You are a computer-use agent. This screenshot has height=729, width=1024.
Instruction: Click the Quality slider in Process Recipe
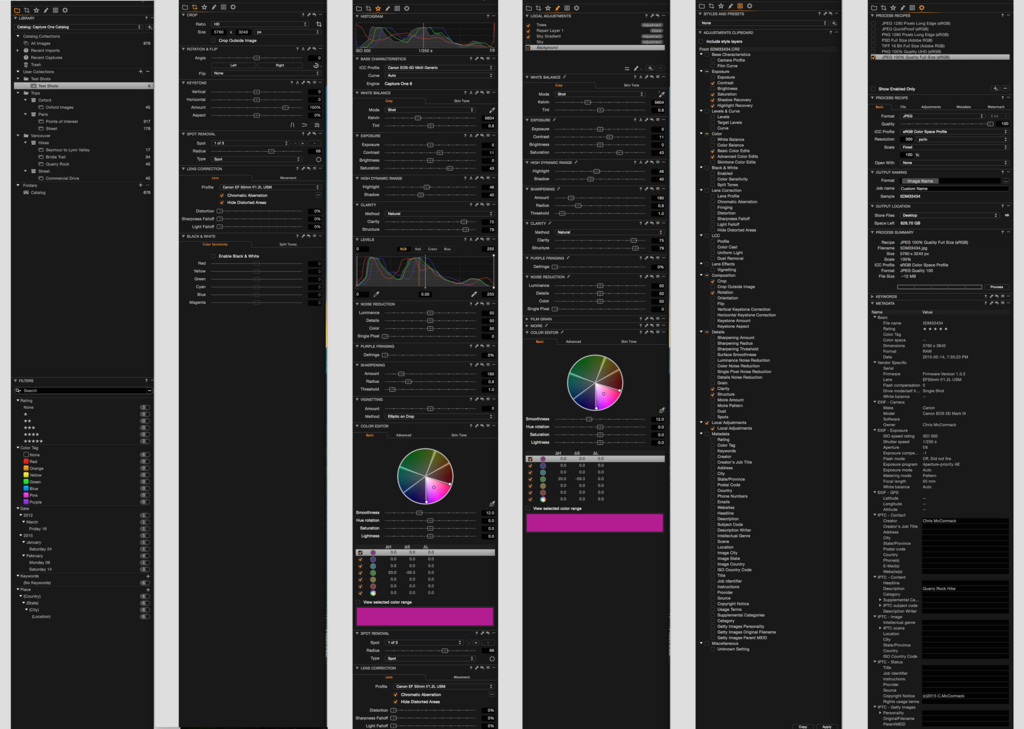coord(946,123)
